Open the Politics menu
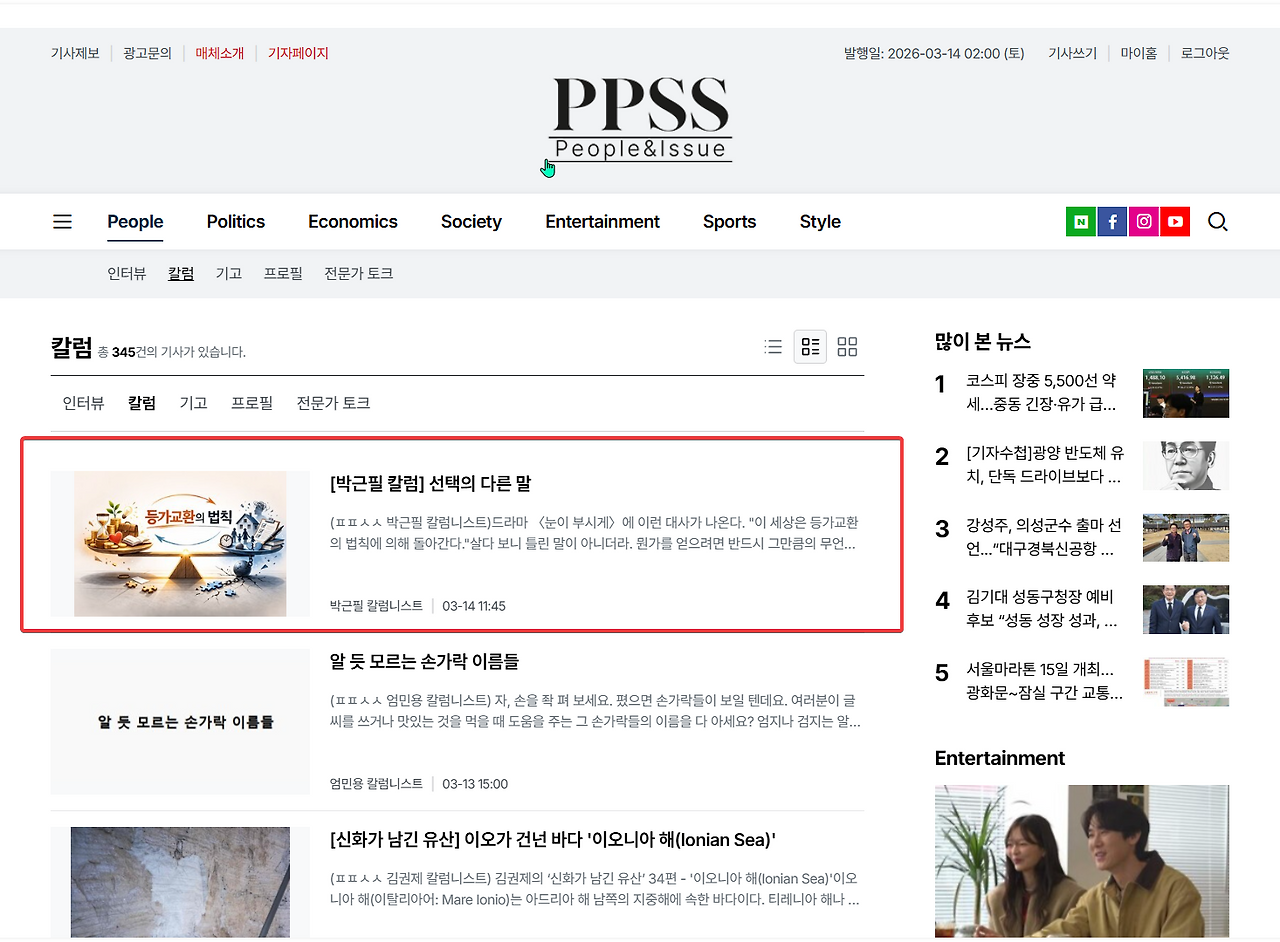Viewport: 1280px width, 942px height. pyautogui.click(x=236, y=222)
